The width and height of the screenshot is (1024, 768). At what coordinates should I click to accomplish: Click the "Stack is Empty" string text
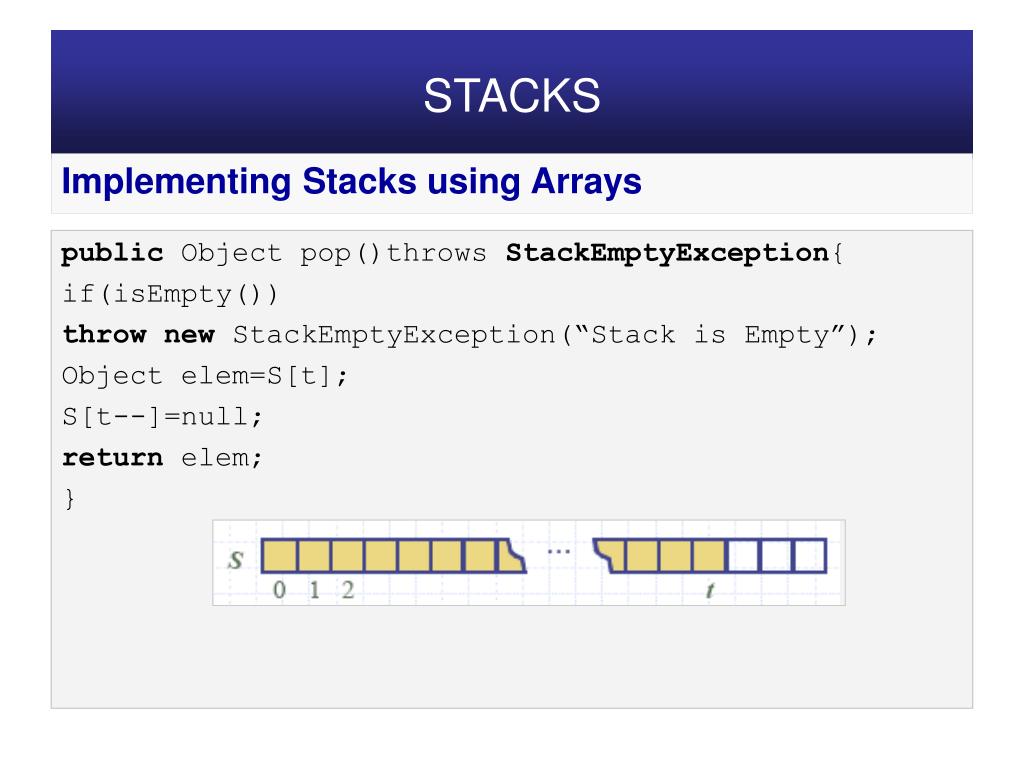711,335
